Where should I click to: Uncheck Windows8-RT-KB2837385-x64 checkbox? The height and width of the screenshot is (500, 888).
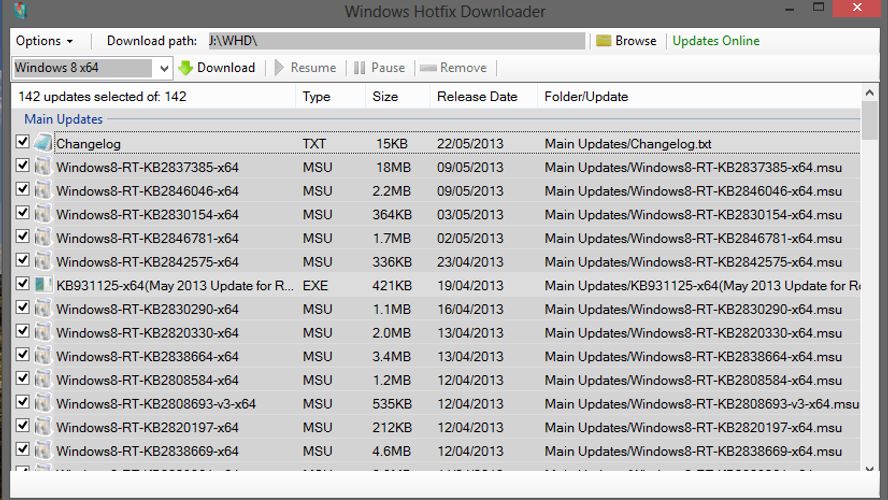point(23,165)
